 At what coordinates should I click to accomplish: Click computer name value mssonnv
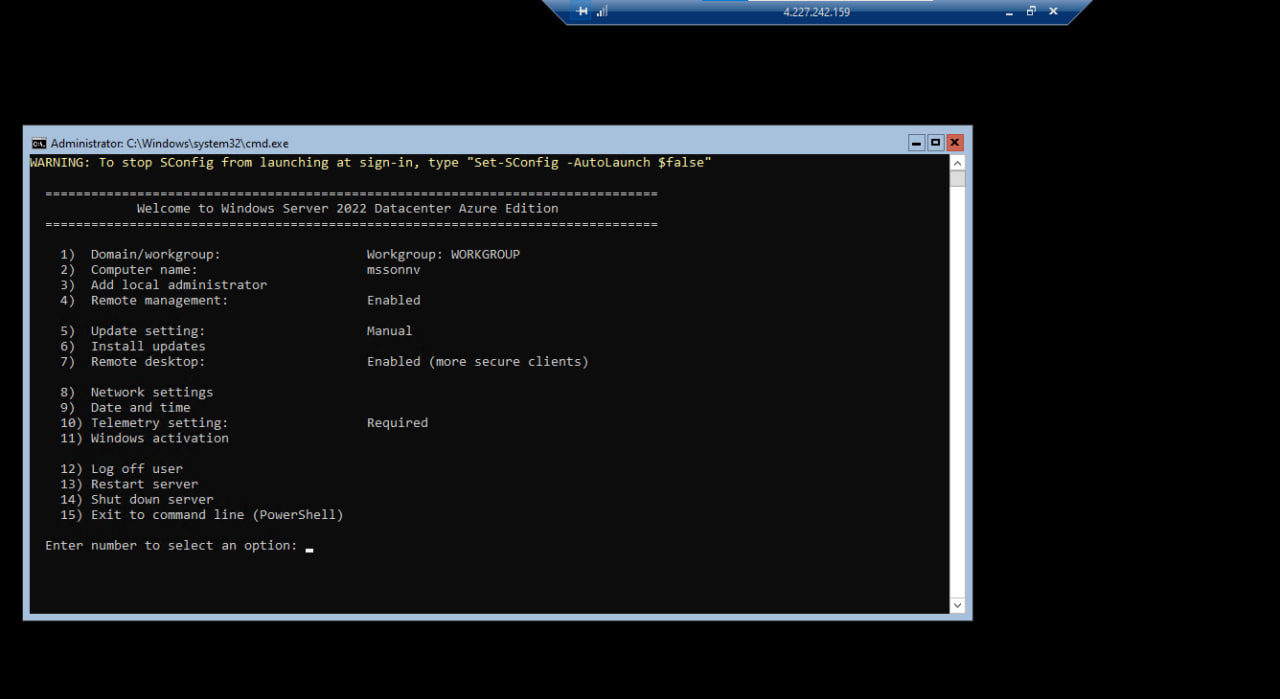point(394,269)
